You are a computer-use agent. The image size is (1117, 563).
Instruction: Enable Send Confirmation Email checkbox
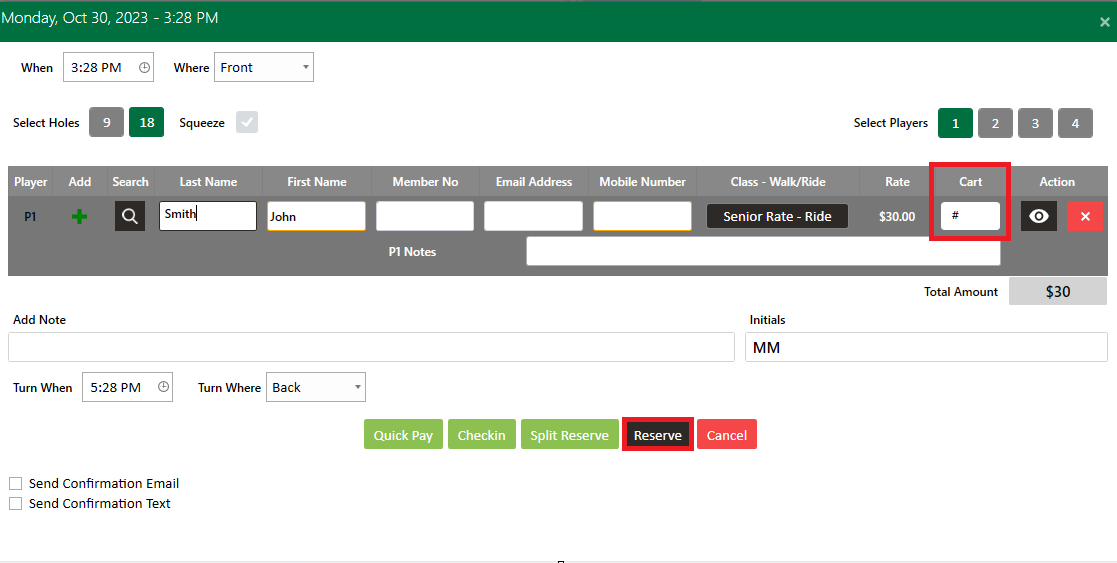click(16, 483)
